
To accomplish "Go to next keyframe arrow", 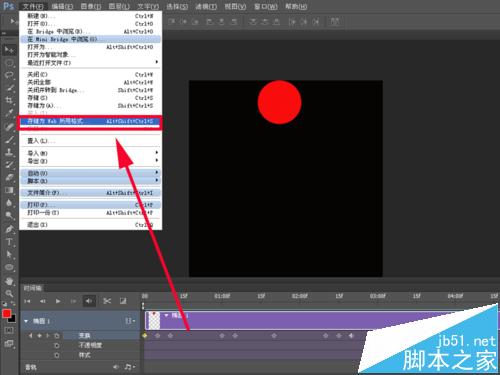I will pyautogui.click(x=48, y=336).
